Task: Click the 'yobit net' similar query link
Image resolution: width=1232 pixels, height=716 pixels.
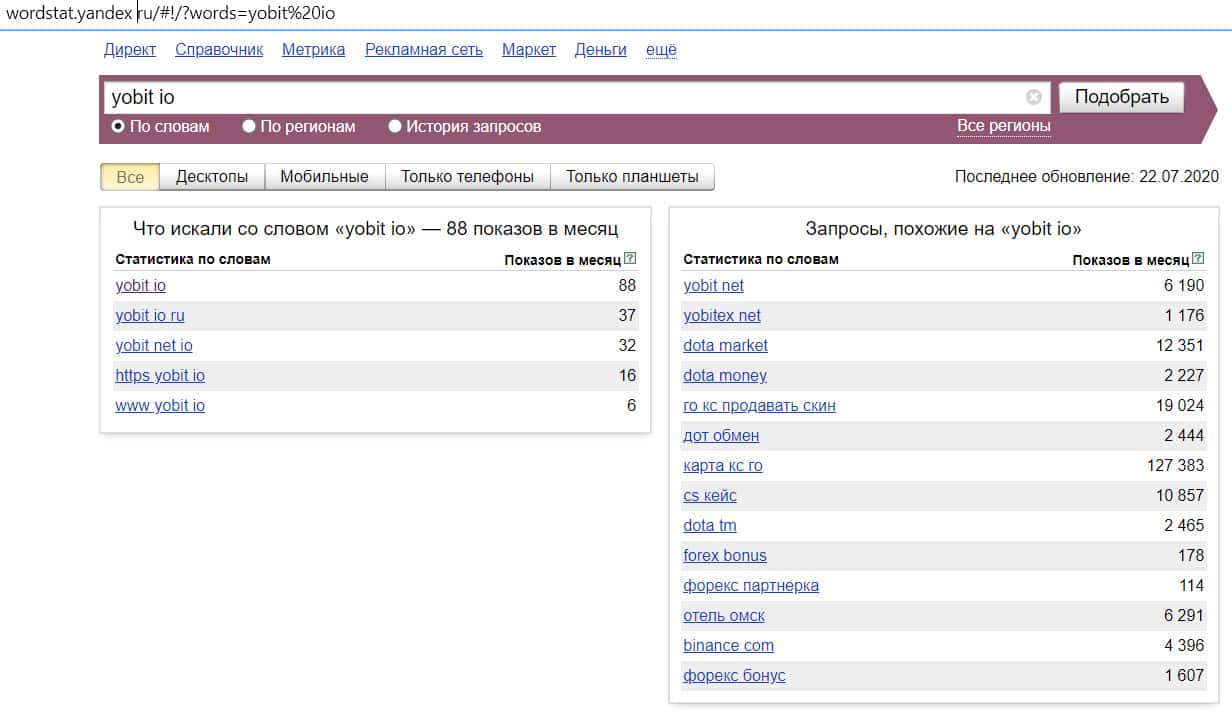Action: (713, 286)
